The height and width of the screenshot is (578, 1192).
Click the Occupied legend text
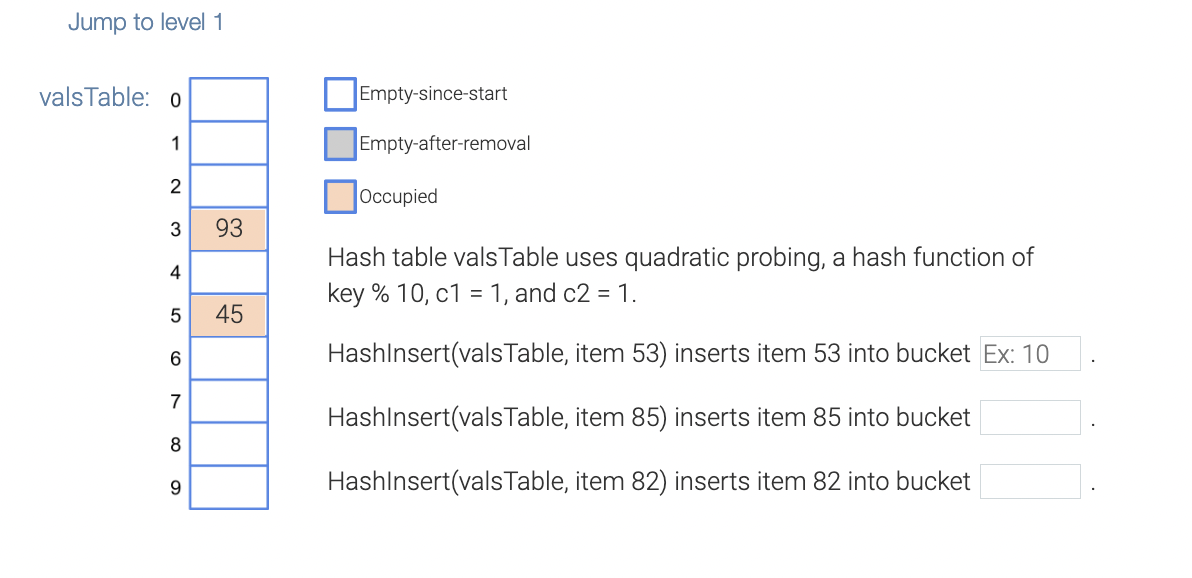point(398,196)
